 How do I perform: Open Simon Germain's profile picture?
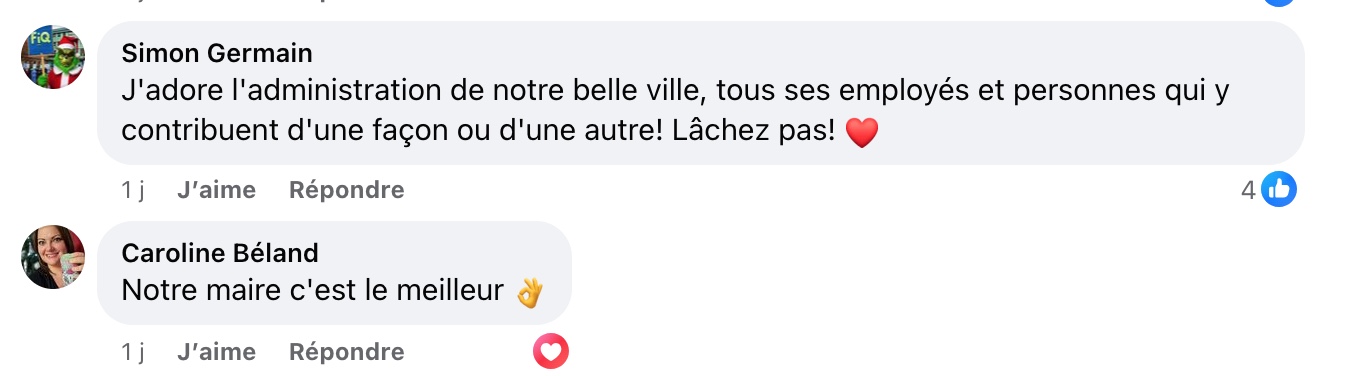coord(53,57)
